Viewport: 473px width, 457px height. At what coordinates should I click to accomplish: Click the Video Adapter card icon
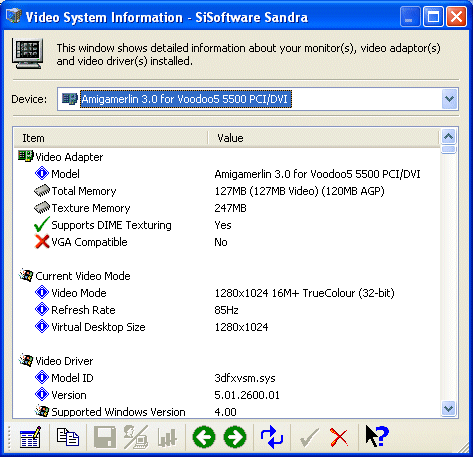point(26,156)
